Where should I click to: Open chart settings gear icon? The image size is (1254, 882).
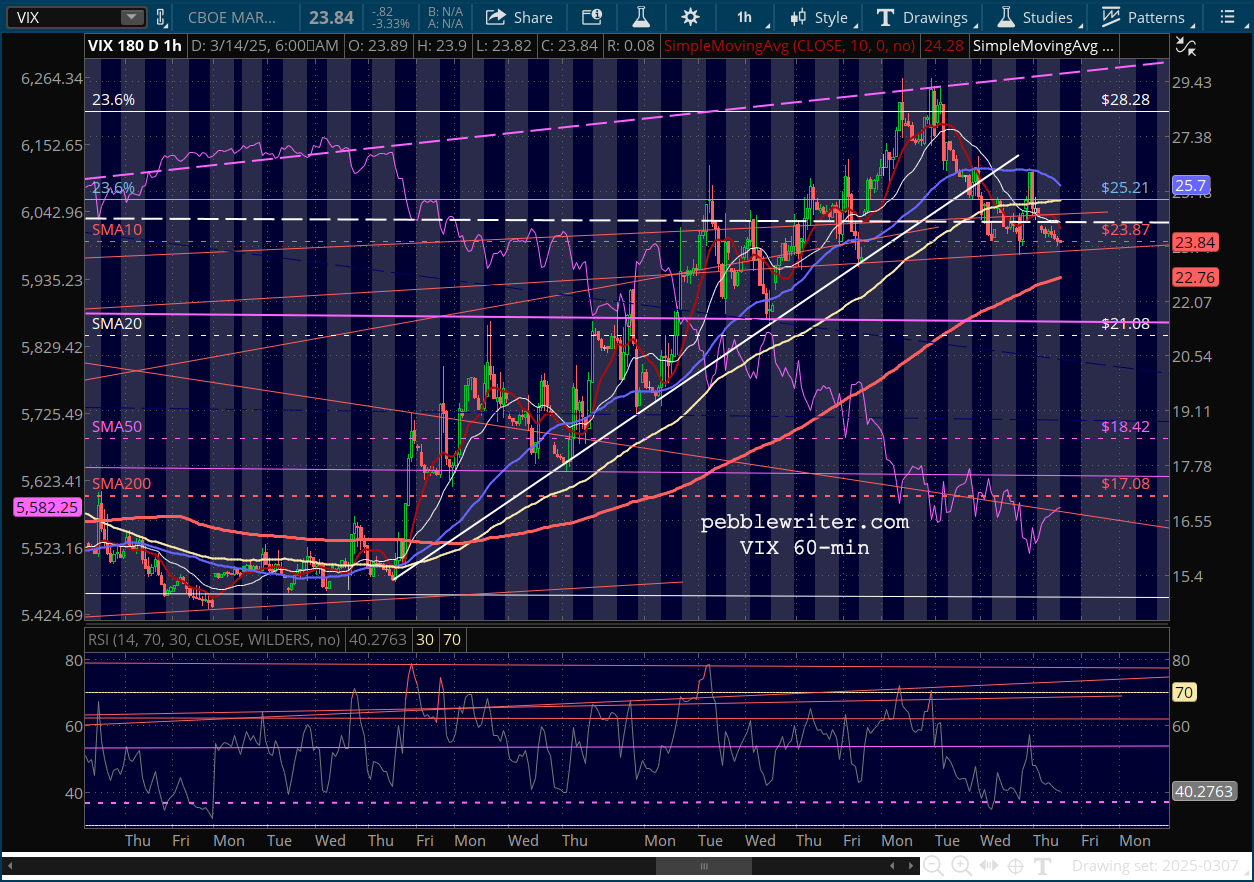pyautogui.click(x=690, y=17)
